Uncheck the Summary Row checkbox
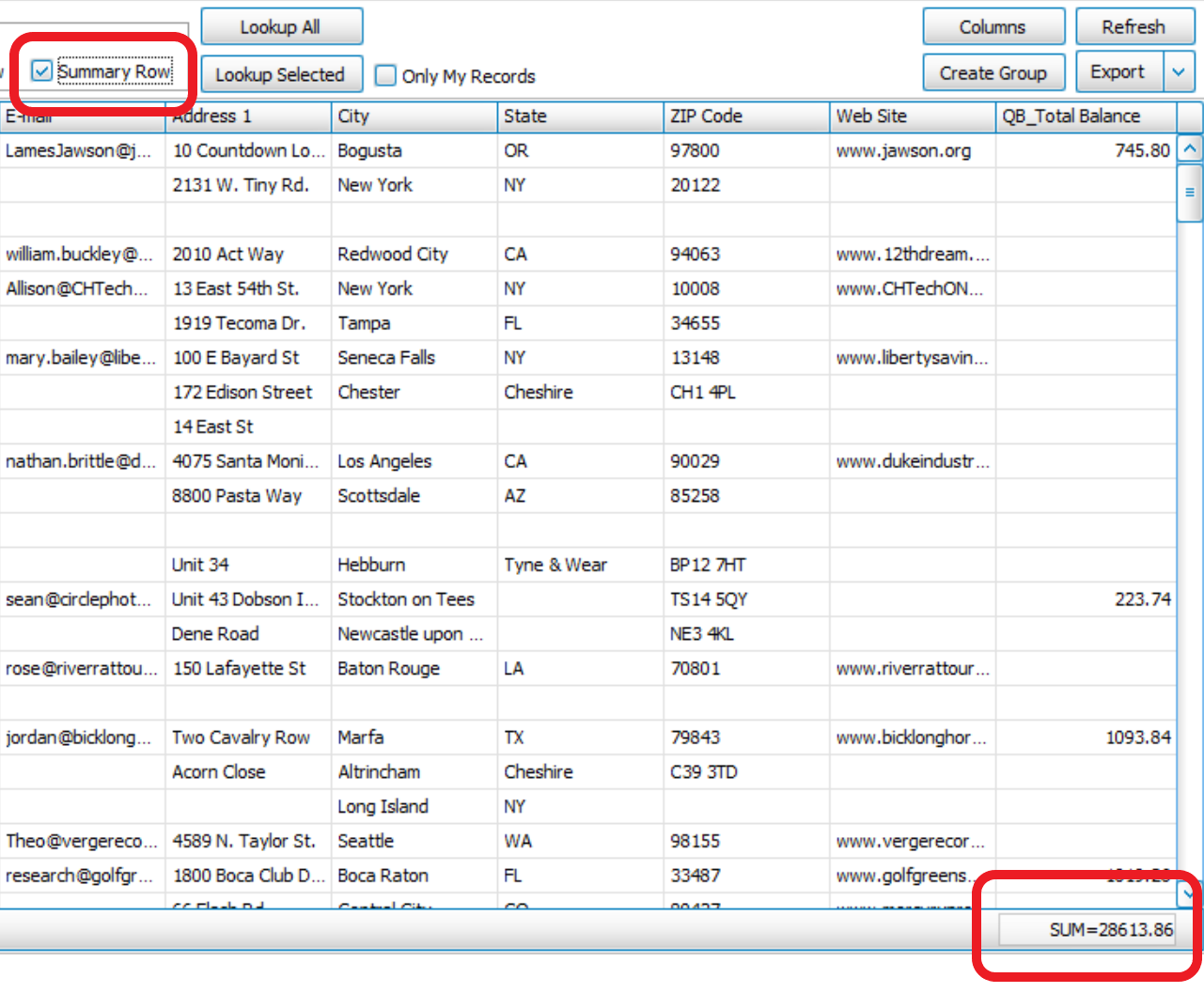 [42, 71]
